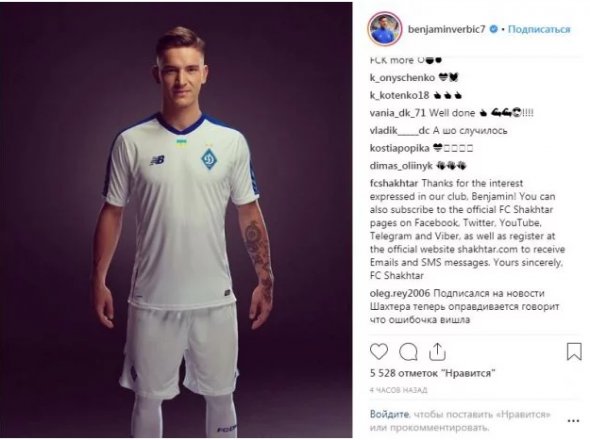
Task: Open the three-dot more options menu
Action: [x=573, y=421]
